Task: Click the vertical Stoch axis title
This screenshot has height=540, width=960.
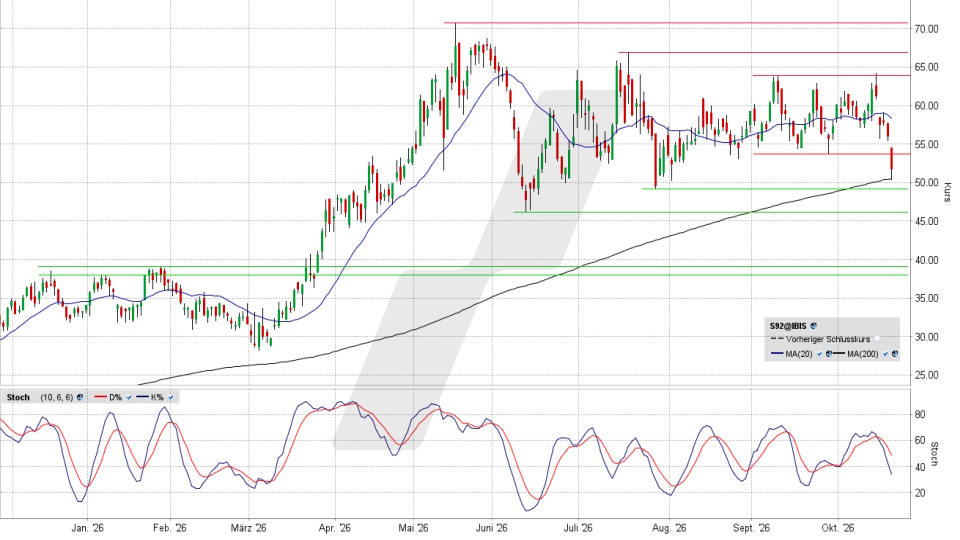Action: pyautogui.click(x=935, y=454)
